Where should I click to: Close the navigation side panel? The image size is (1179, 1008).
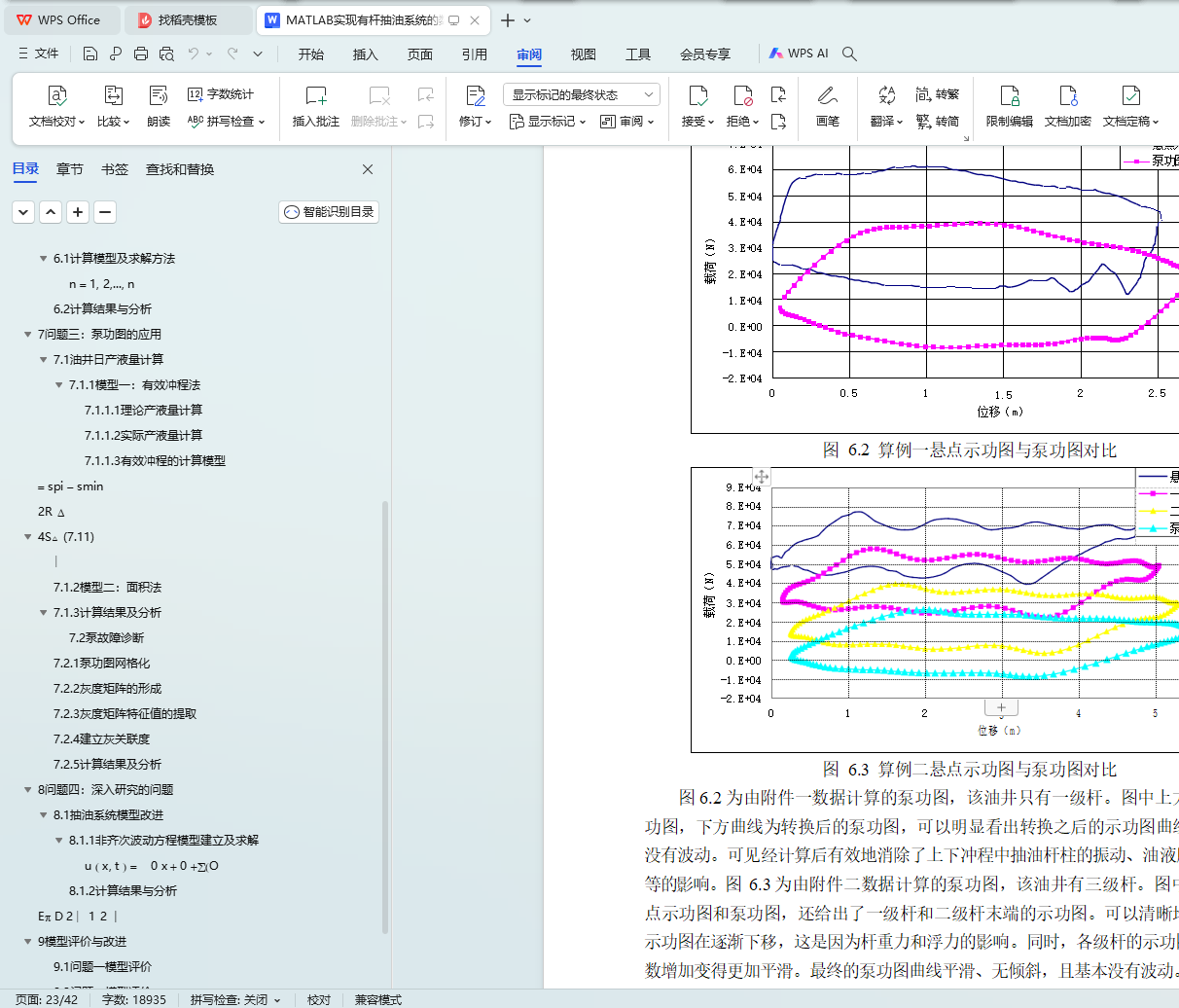[368, 169]
